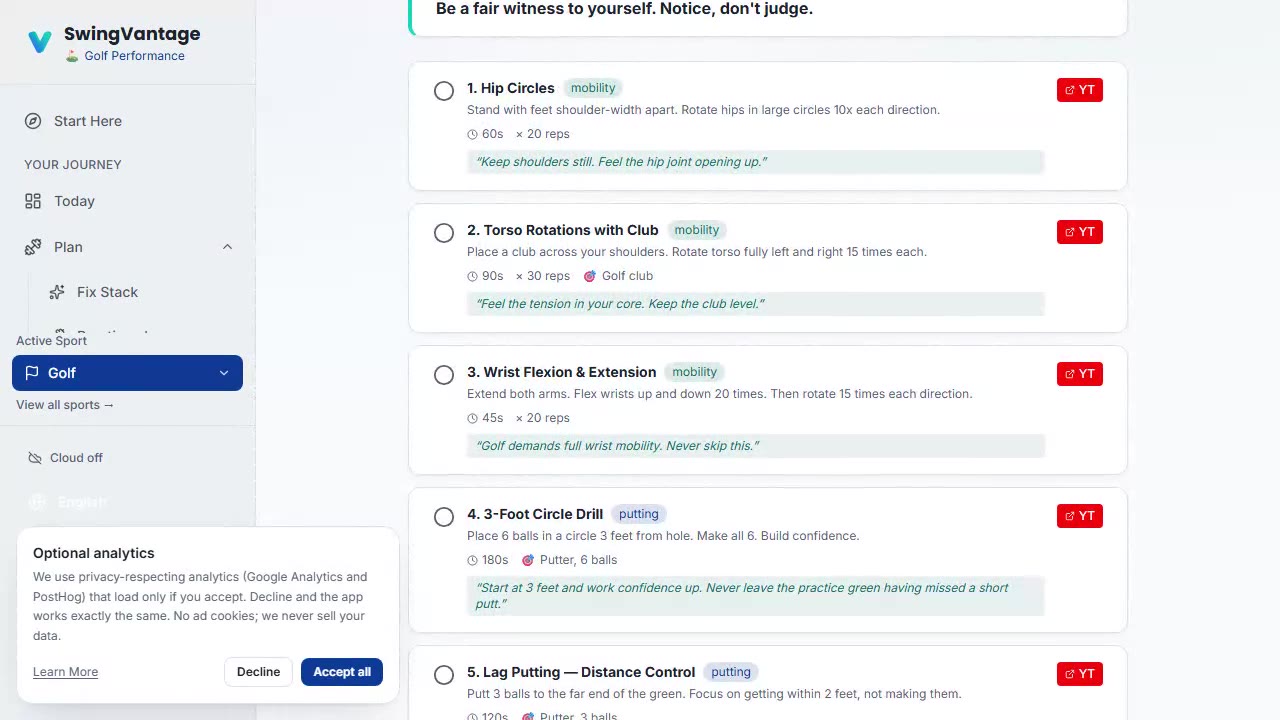Image resolution: width=1280 pixels, height=720 pixels.
Task: Click the '3. Wrist Flexion & Extension' title
Action: click(561, 372)
